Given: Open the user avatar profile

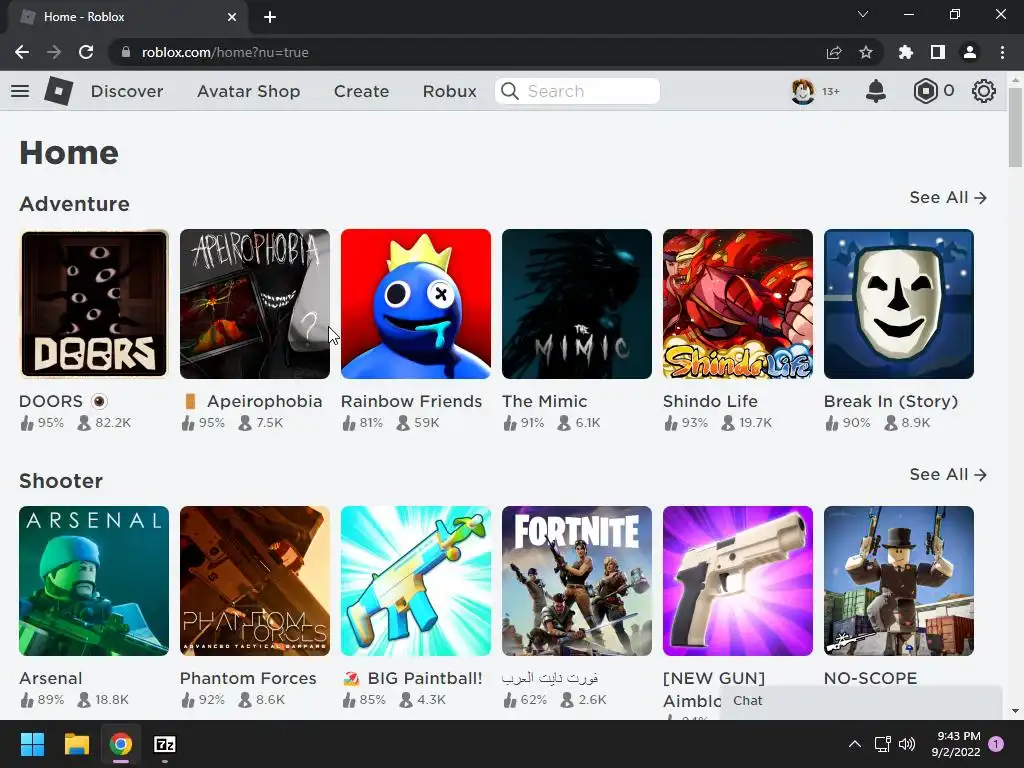Looking at the screenshot, I should click(x=803, y=91).
